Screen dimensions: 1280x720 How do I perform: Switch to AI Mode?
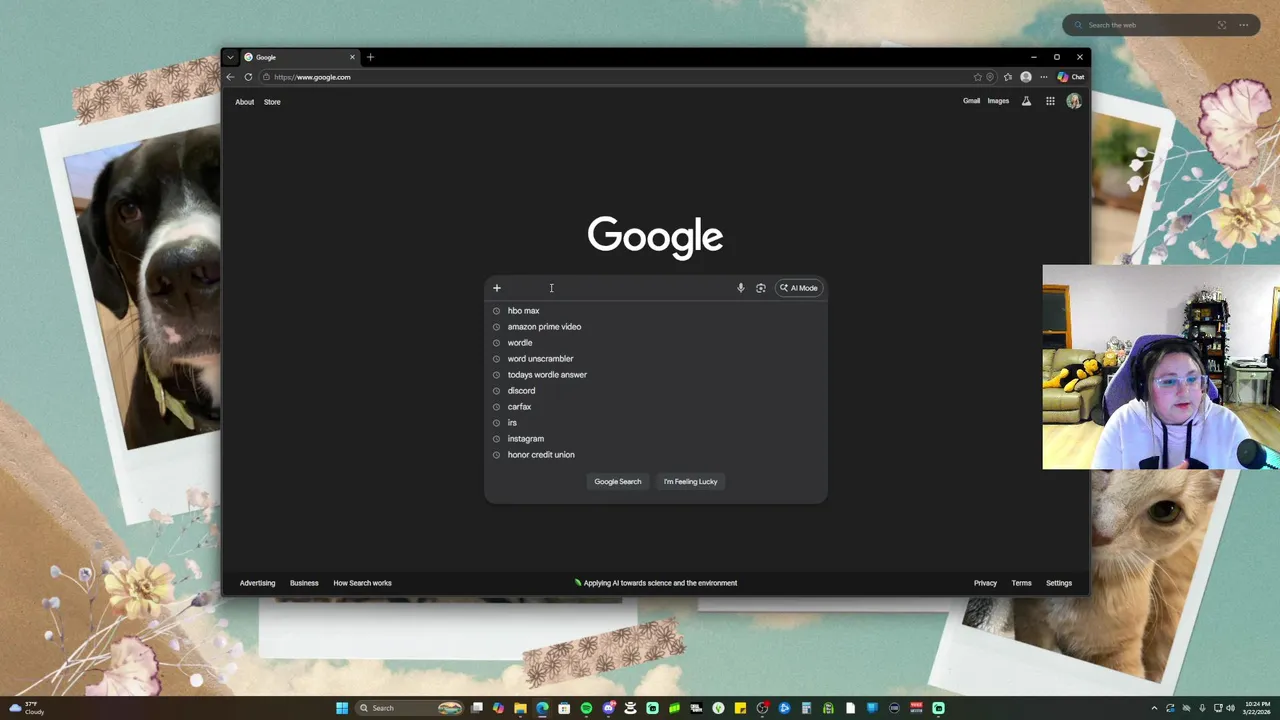click(x=799, y=288)
